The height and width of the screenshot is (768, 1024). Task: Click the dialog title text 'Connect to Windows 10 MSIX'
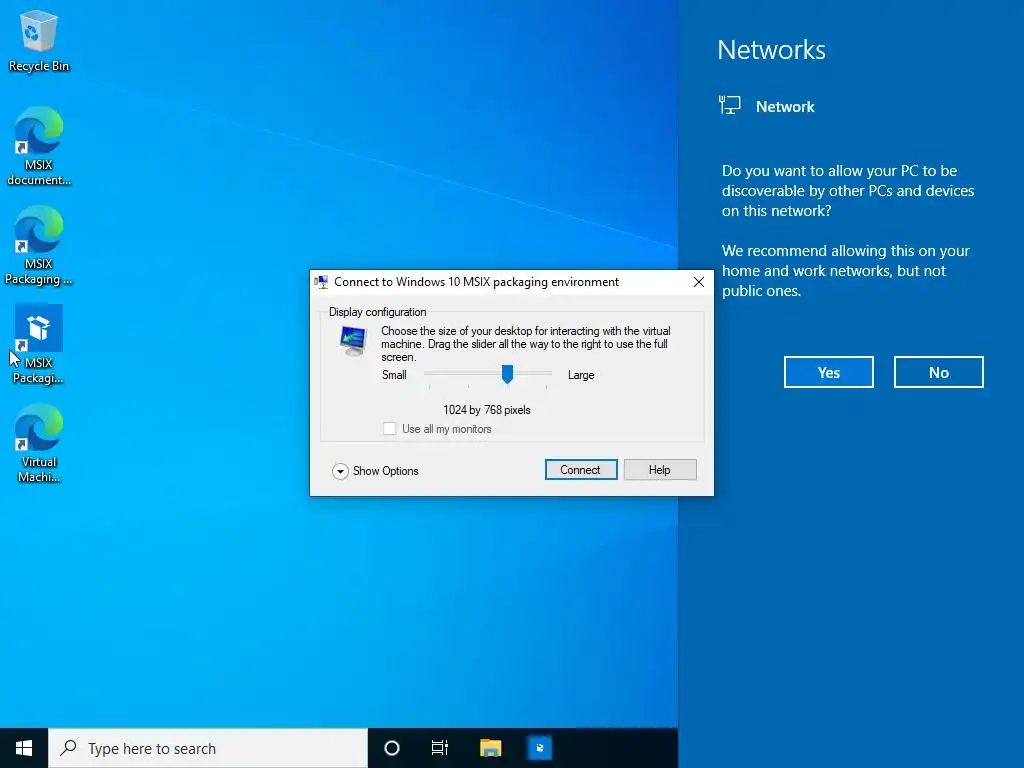[x=475, y=282]
